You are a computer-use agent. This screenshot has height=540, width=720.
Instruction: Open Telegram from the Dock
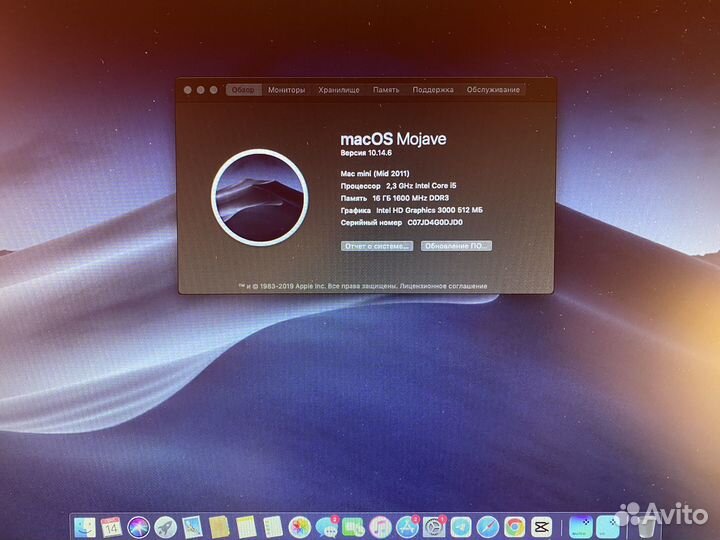click(461, 527)
